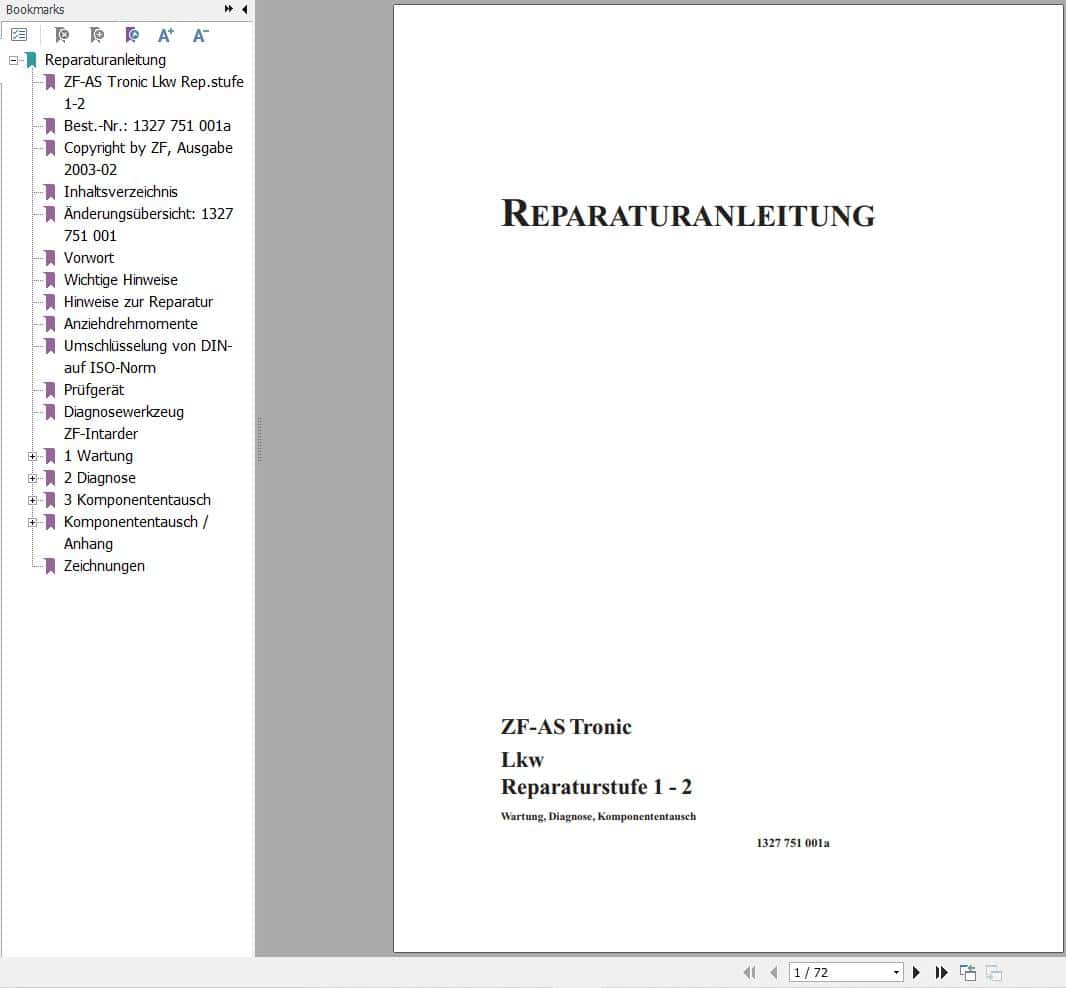Expand the 3 Komponententausch bookmark

coord(32,500)
